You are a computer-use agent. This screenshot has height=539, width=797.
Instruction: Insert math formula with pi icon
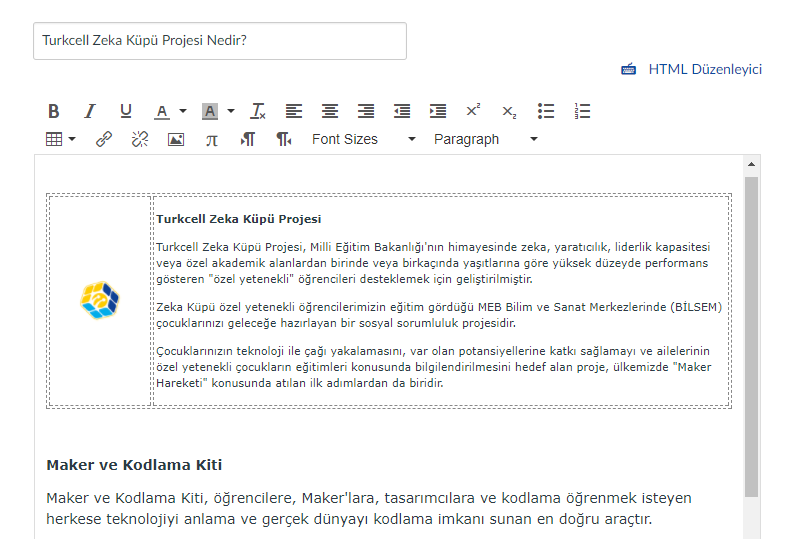(212, 140)
